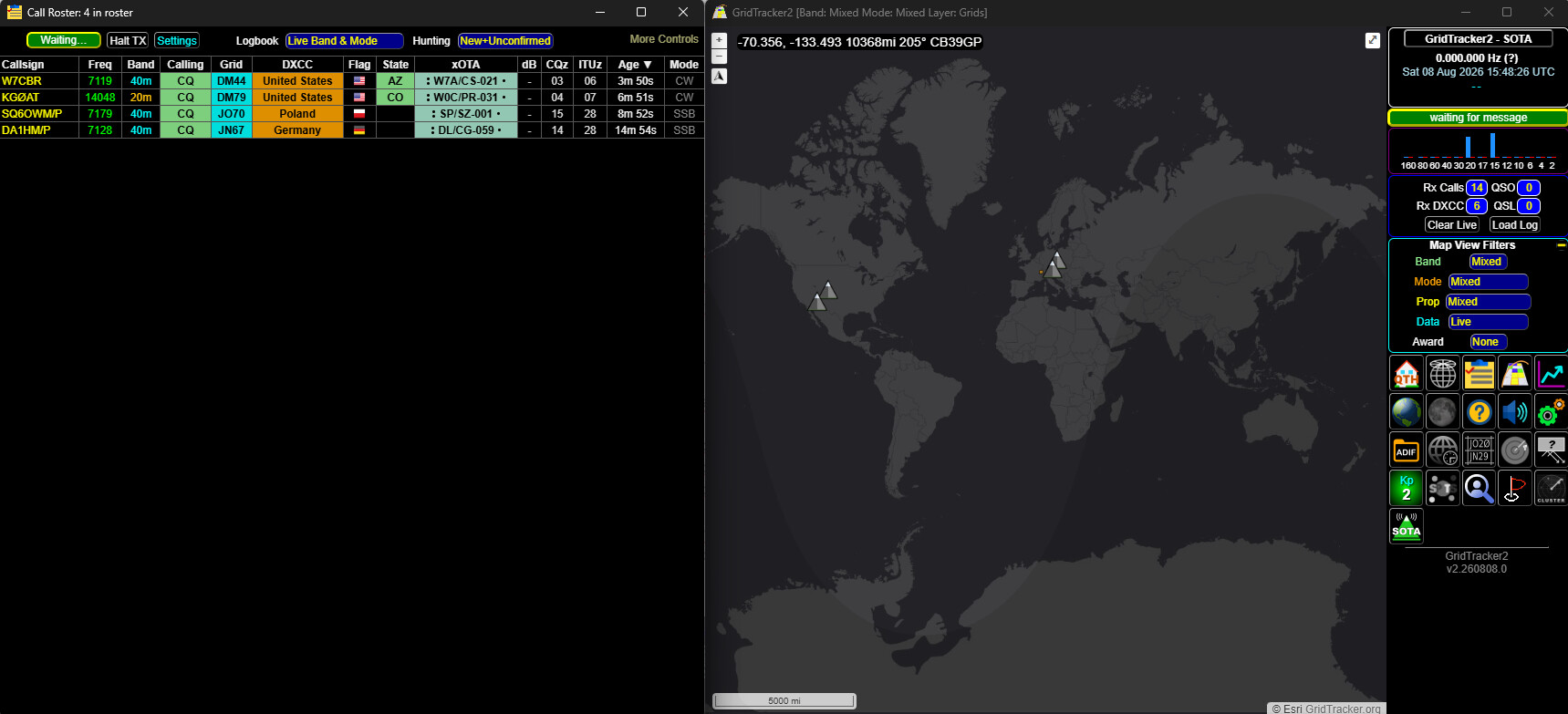1568x714 pixels.
Task: Open settings with the green gears icon
Action: coord(1551,412)
